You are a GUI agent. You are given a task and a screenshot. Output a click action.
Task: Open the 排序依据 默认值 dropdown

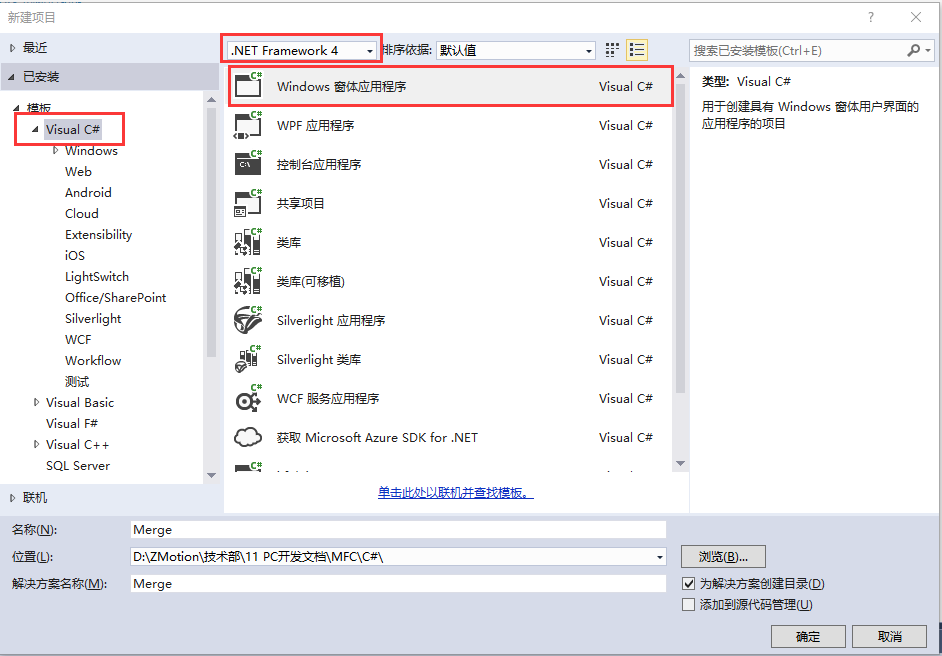pyautogui.click(x=590, y=49)
